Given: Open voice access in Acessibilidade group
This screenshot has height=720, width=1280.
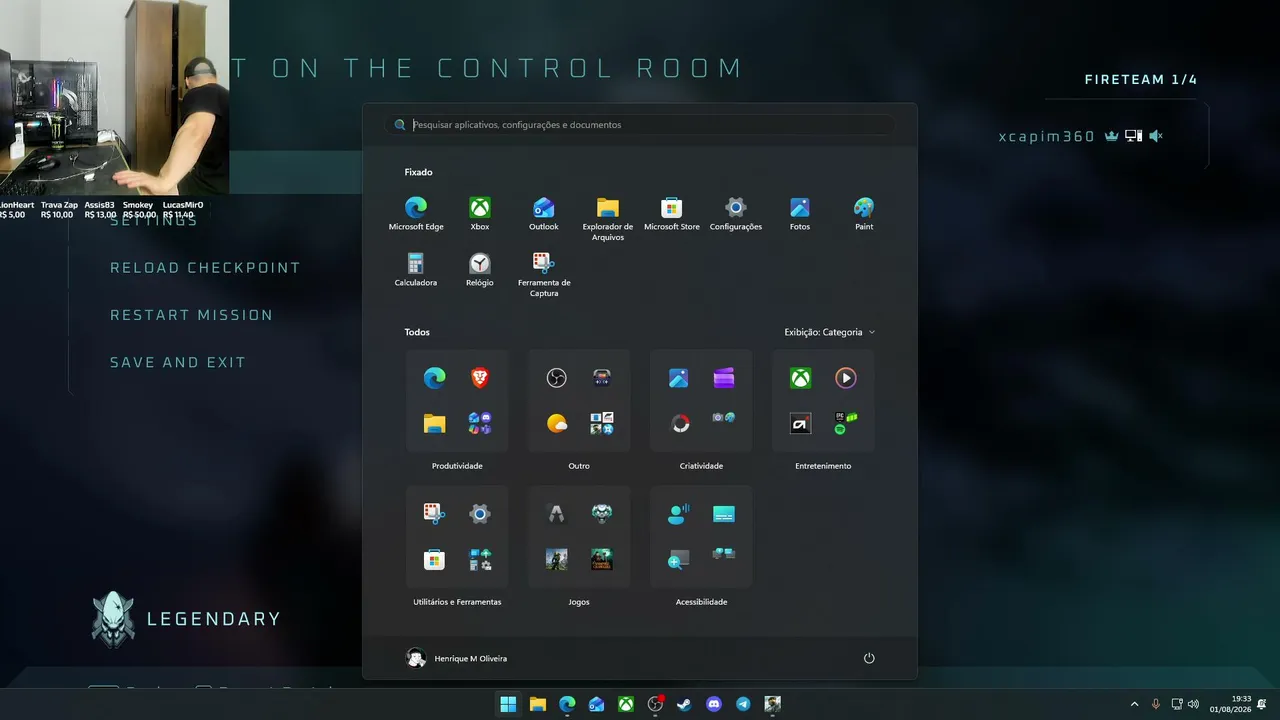Looking at the screenshot, I should (678, 514).
